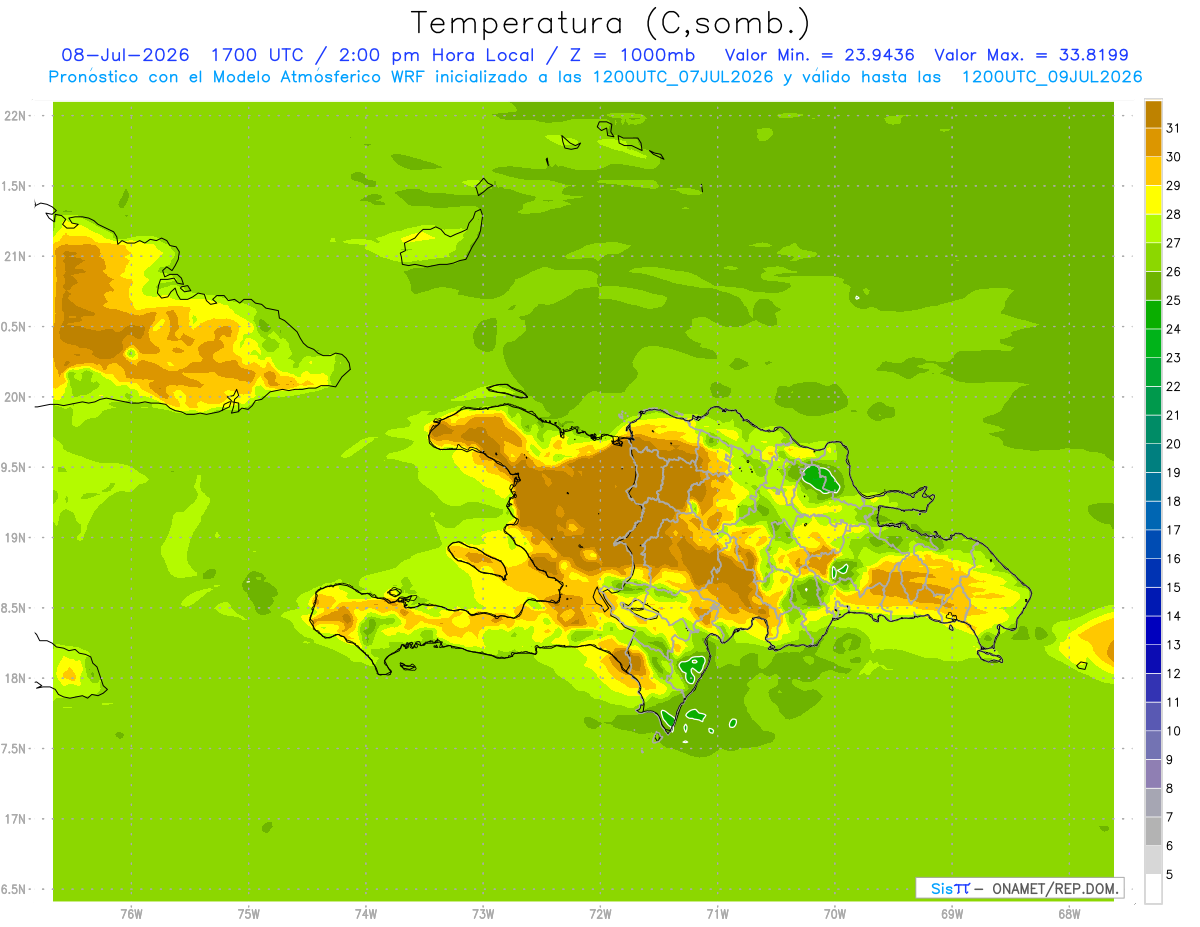Click the '76W' longitude axis label
The width and height of the screenshot is (1200, 927).
tap(131, 914)
